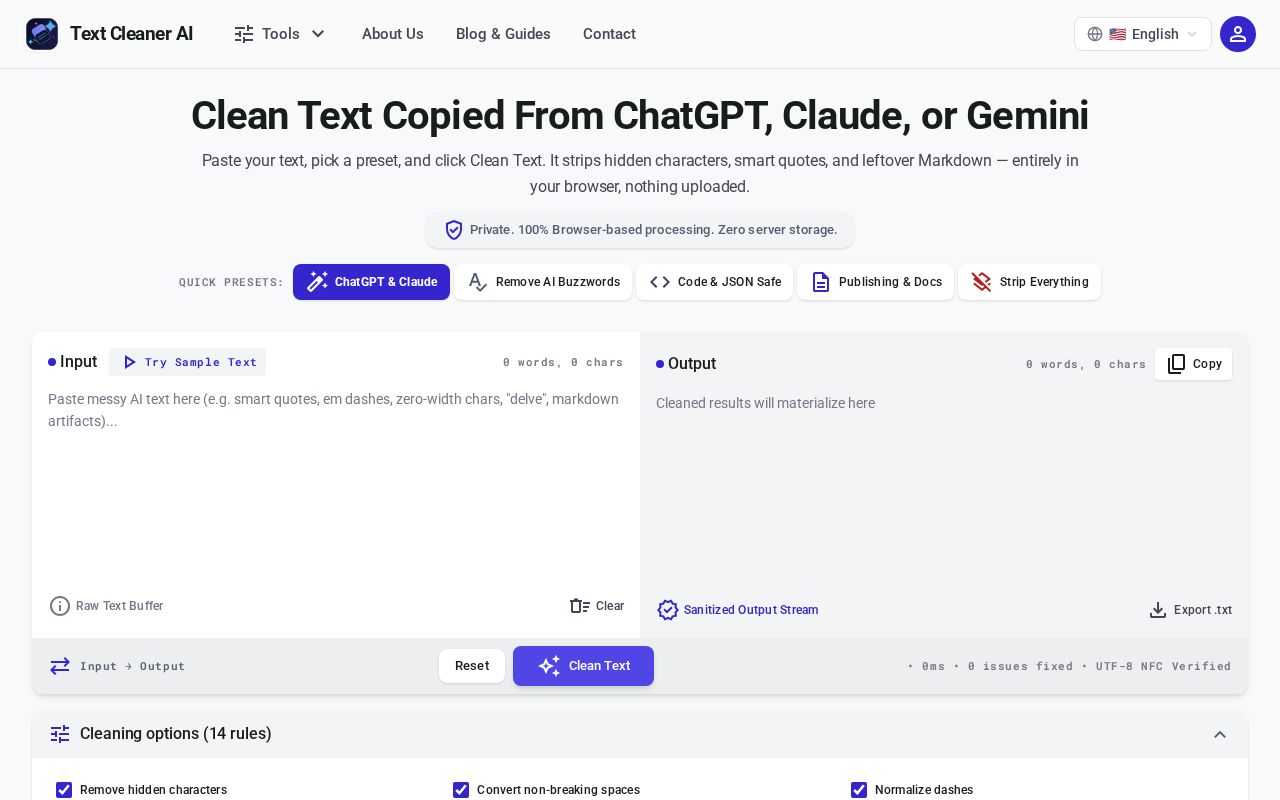Image resolution: width=1280 pixels, height=800 pixels.
Task: Go to the About Us page
Action: [393, 34]
